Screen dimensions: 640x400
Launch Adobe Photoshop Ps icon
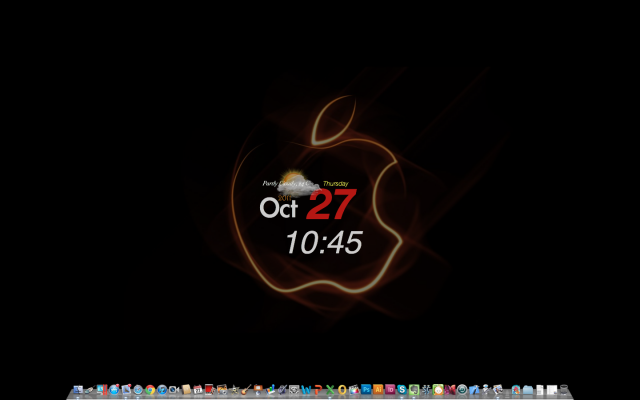point(366,389)
